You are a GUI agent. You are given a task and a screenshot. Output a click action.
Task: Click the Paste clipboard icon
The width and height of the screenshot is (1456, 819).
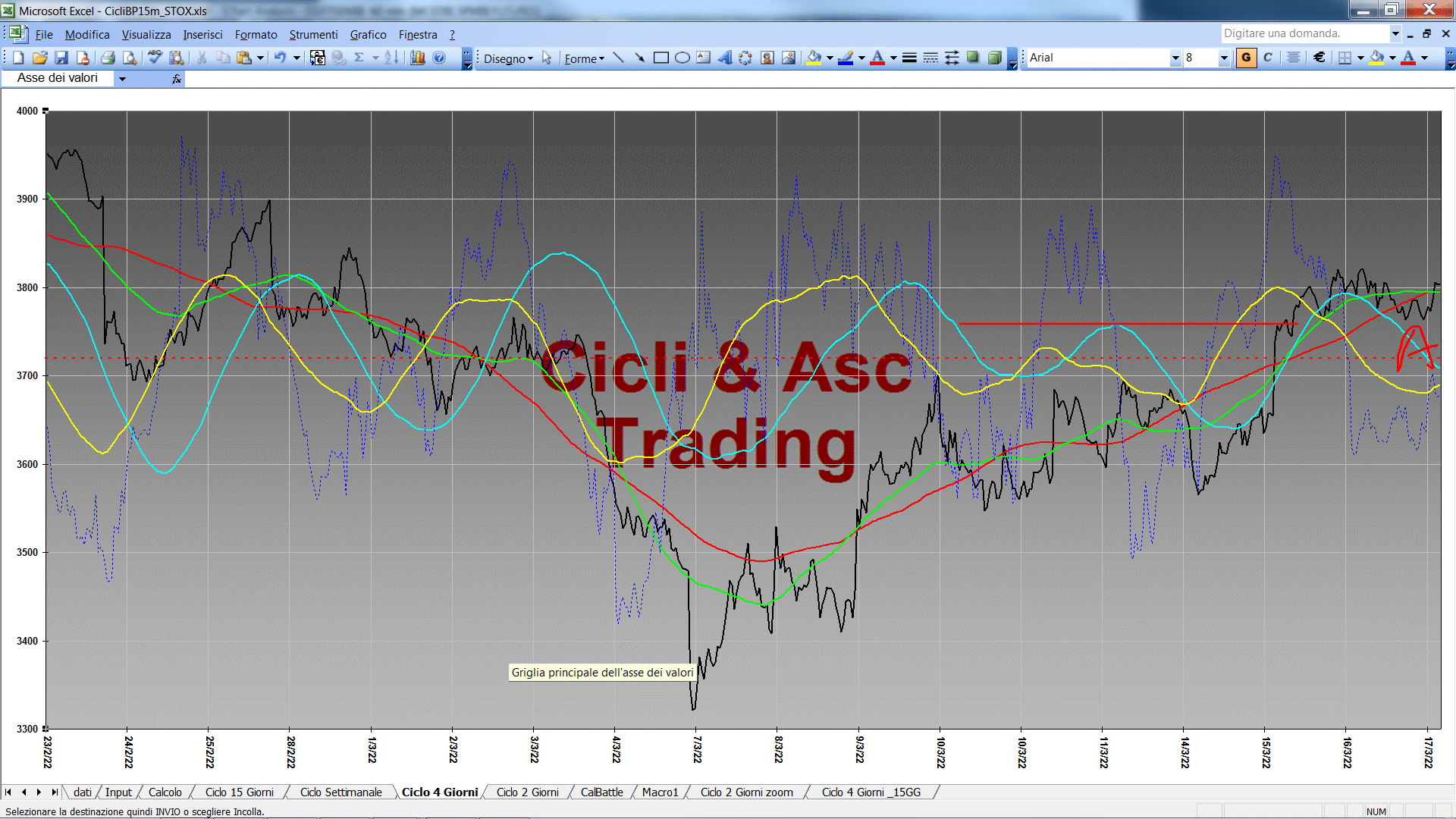[244, 58]
